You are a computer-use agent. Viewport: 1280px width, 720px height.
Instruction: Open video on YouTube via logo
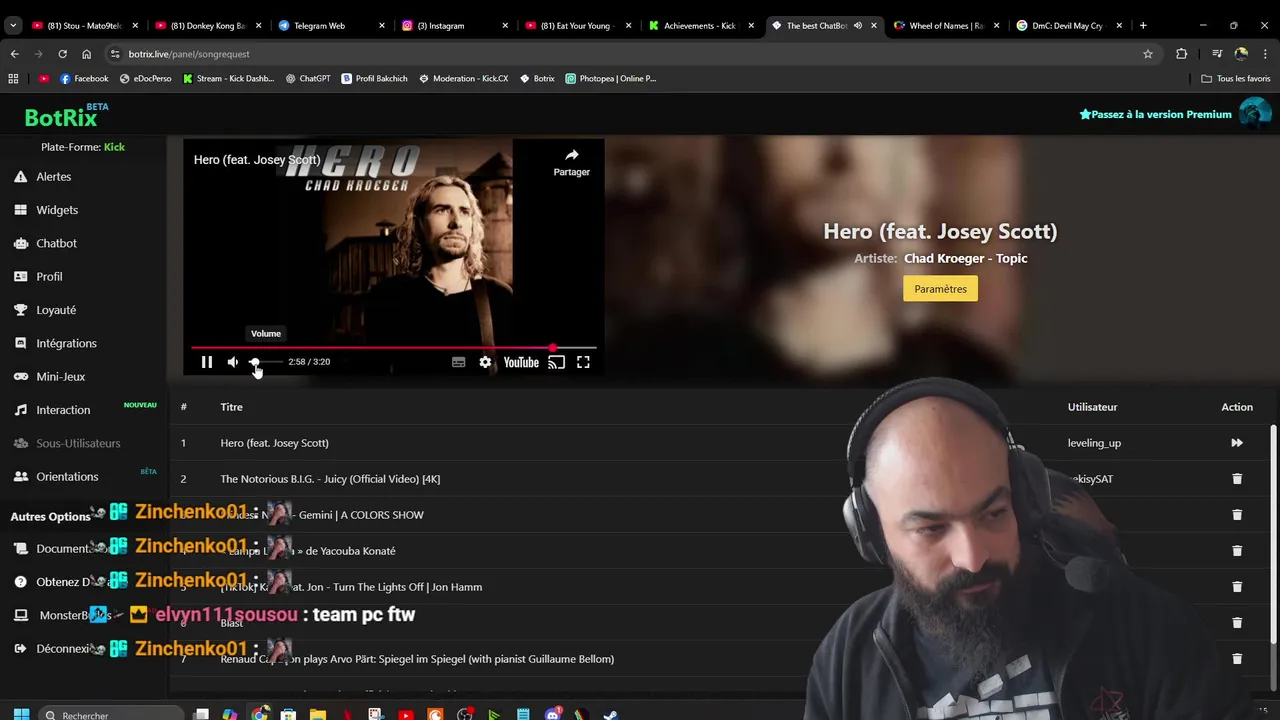(521, 362)
